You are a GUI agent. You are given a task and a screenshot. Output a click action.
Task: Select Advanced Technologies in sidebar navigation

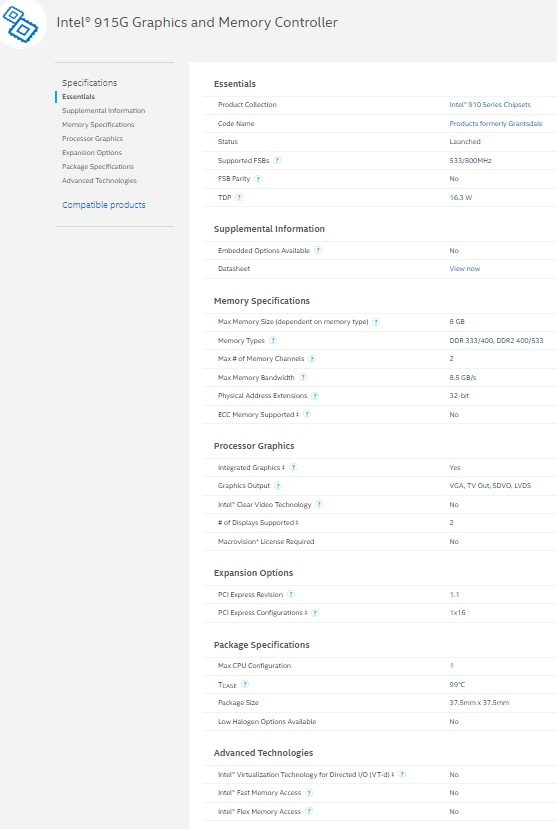click(99, 180)
